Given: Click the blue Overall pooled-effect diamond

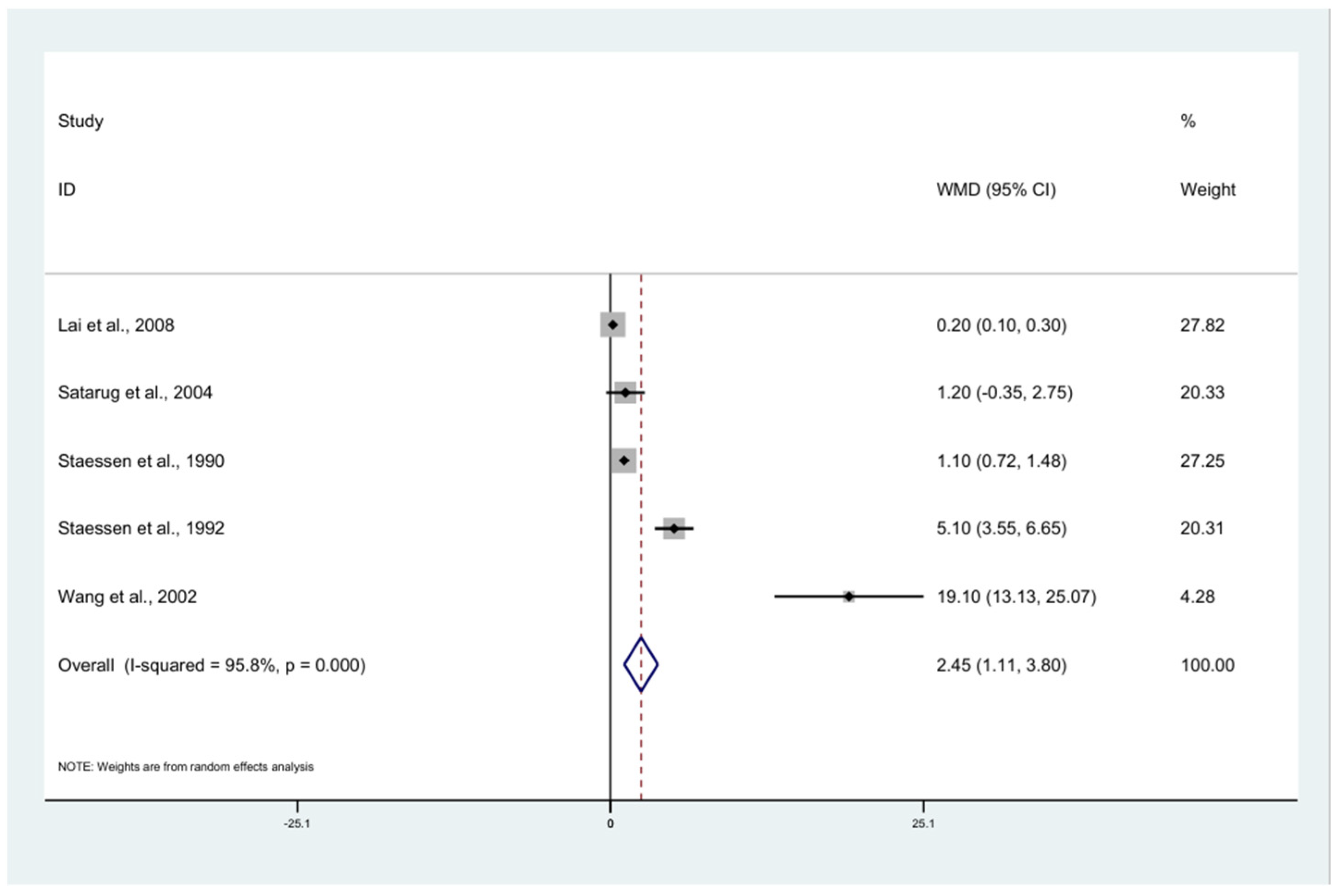Looking at the screenshot, I should 641,664.
